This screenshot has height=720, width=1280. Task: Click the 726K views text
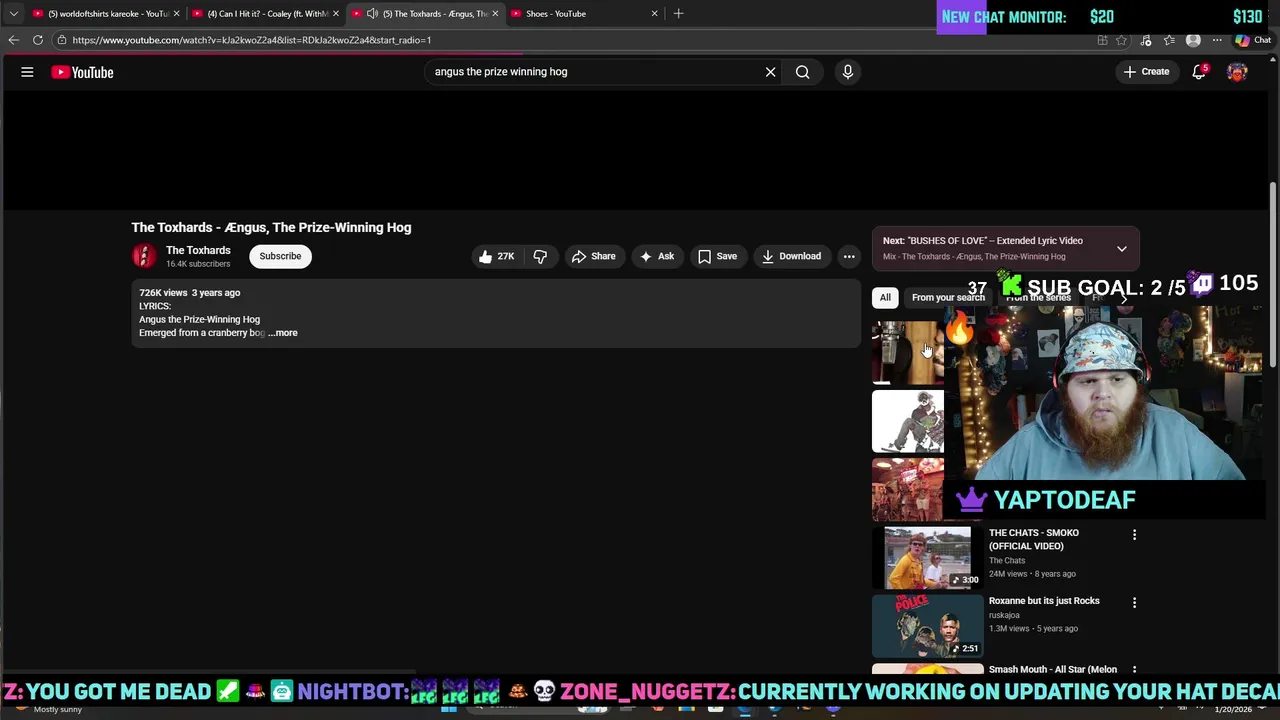click(x=163, y=293)
